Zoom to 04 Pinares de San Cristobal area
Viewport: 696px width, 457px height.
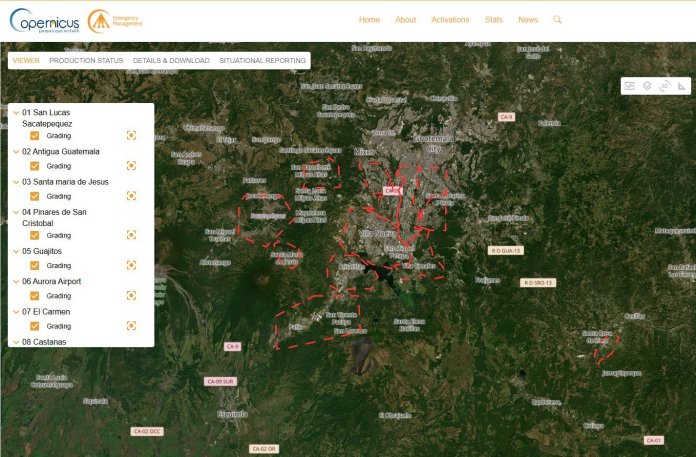131,235
